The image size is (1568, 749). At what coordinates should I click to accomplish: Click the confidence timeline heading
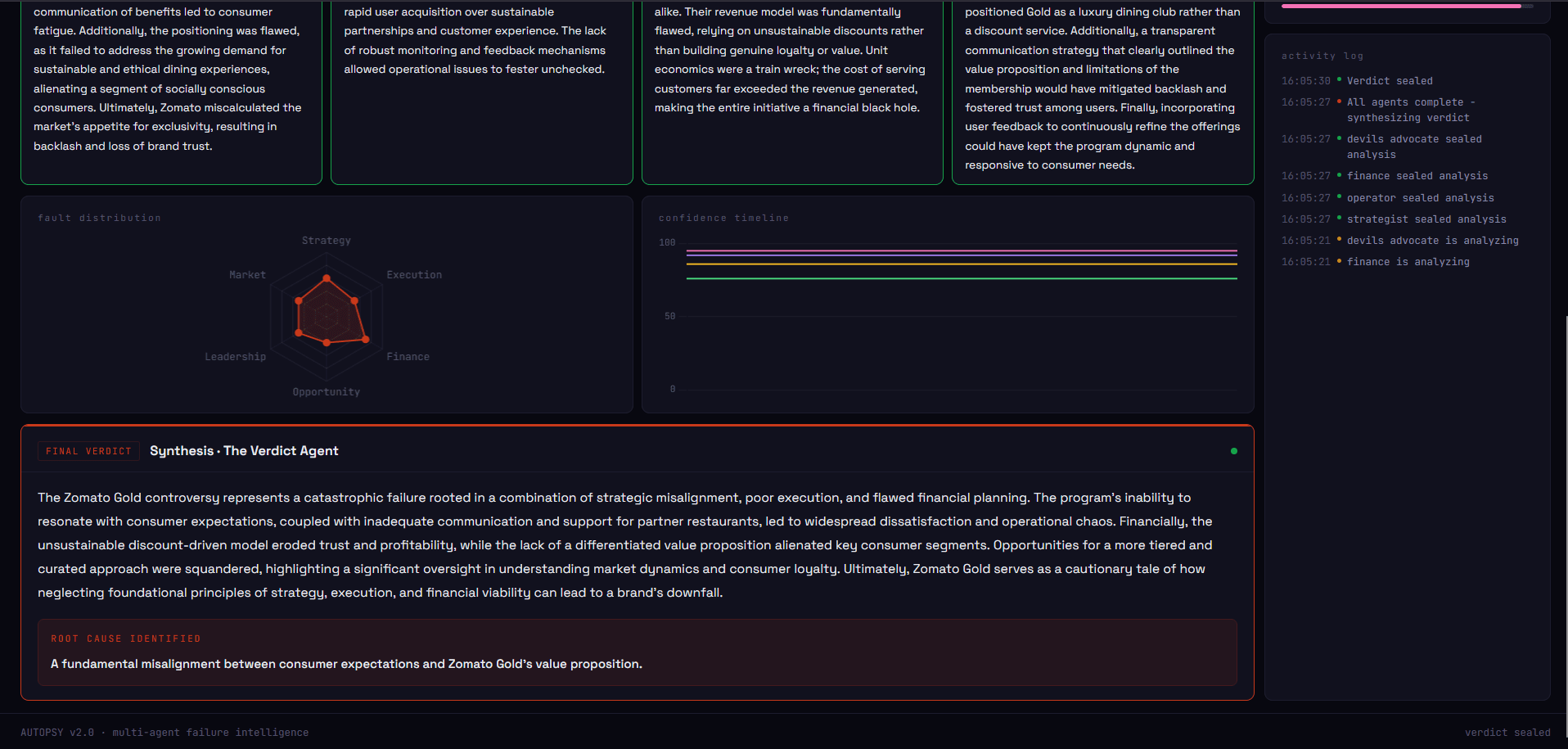pos(723,218)
